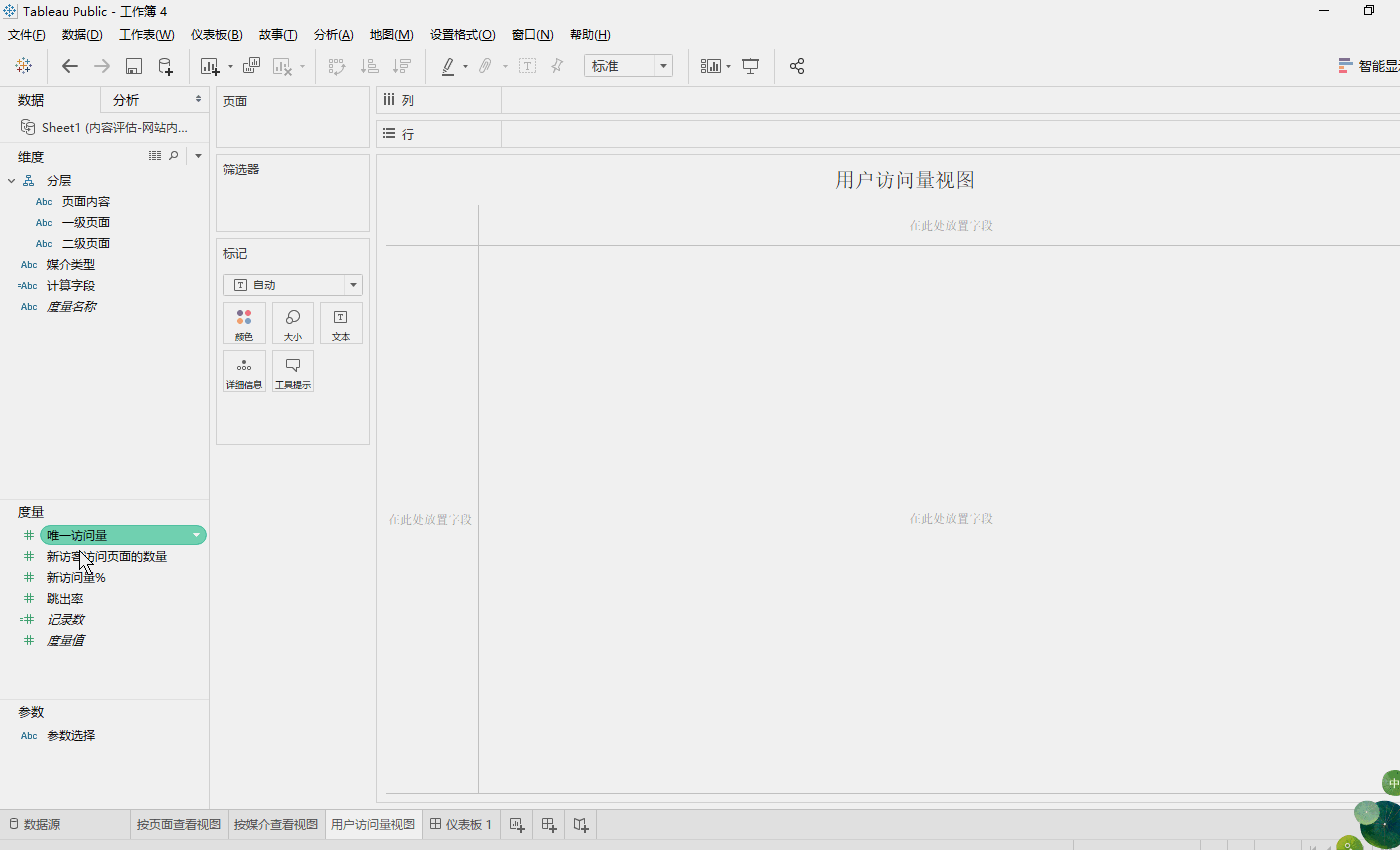Create a new worksheet from the toolbar chart icon
This screenshot has height=850, width=1400.
tap(210, 66)
